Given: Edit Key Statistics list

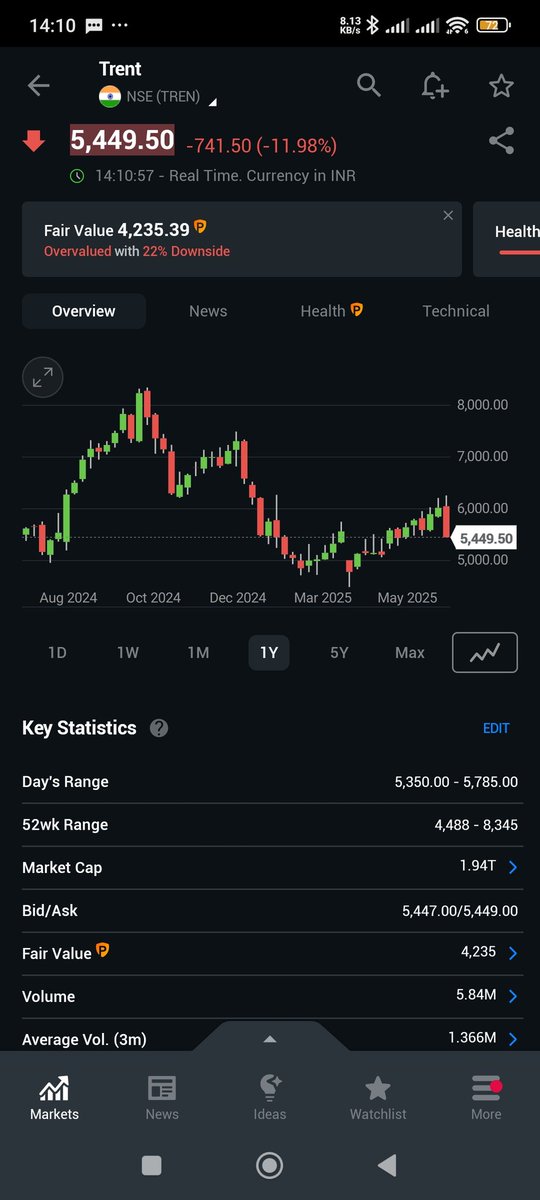Looking at the screenshot, I should click(x=496, y=728).
